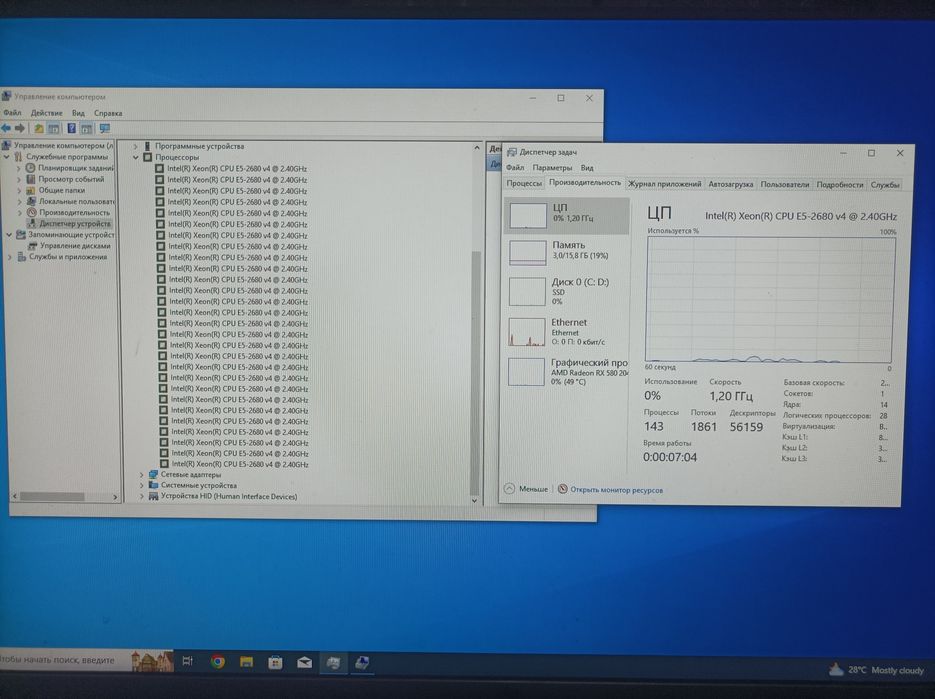Open the weather widget showing 28°C
The width and height of the screenshot is (935, 699).
(876, 670)
